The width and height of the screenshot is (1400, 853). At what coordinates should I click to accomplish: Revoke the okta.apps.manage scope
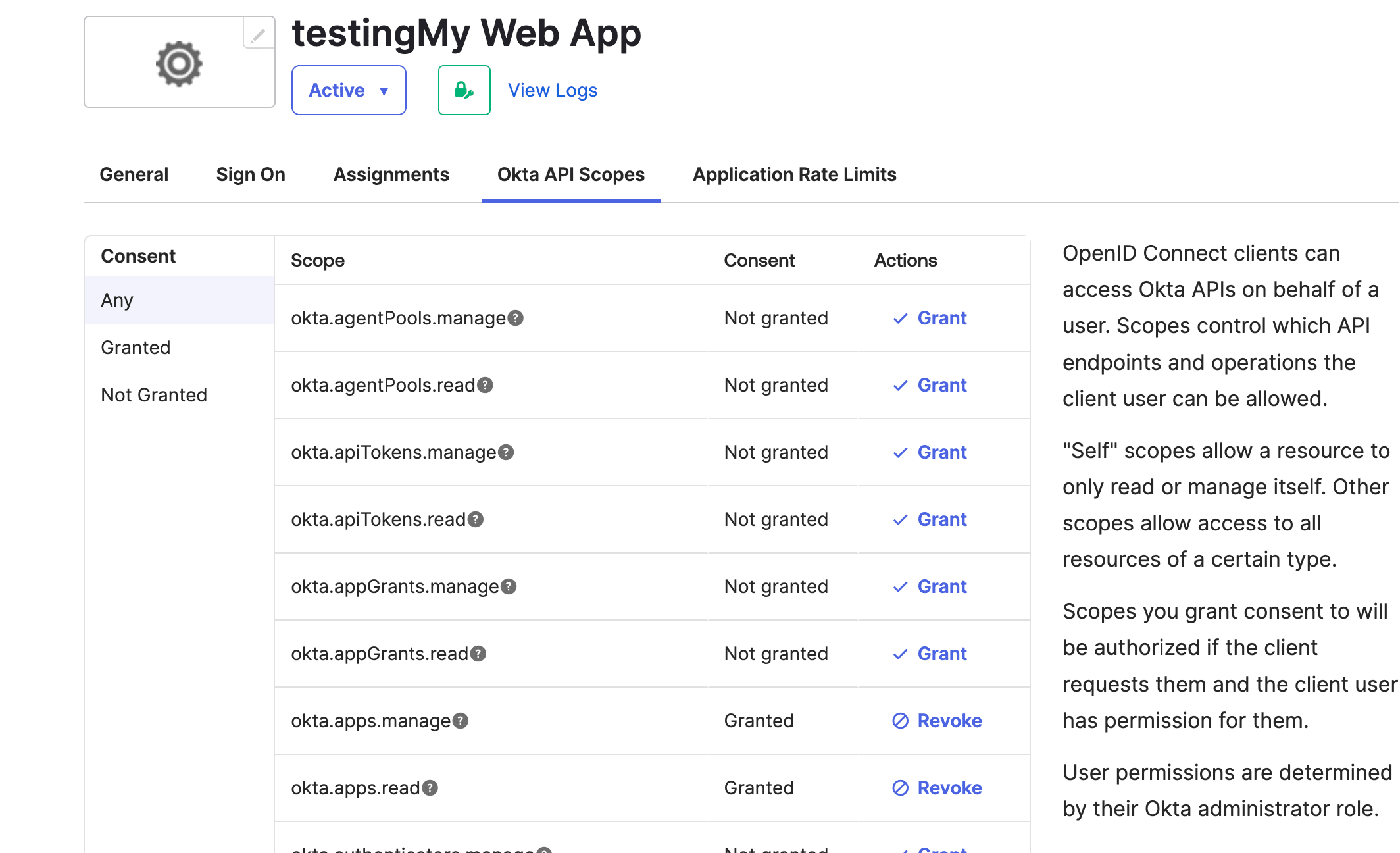pos(938,721)
